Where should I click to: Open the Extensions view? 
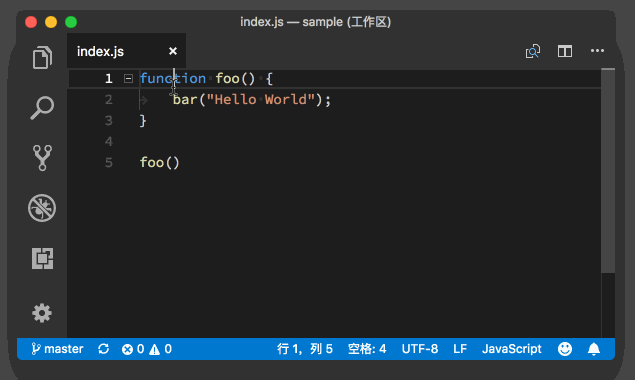(x=42, y=258)
